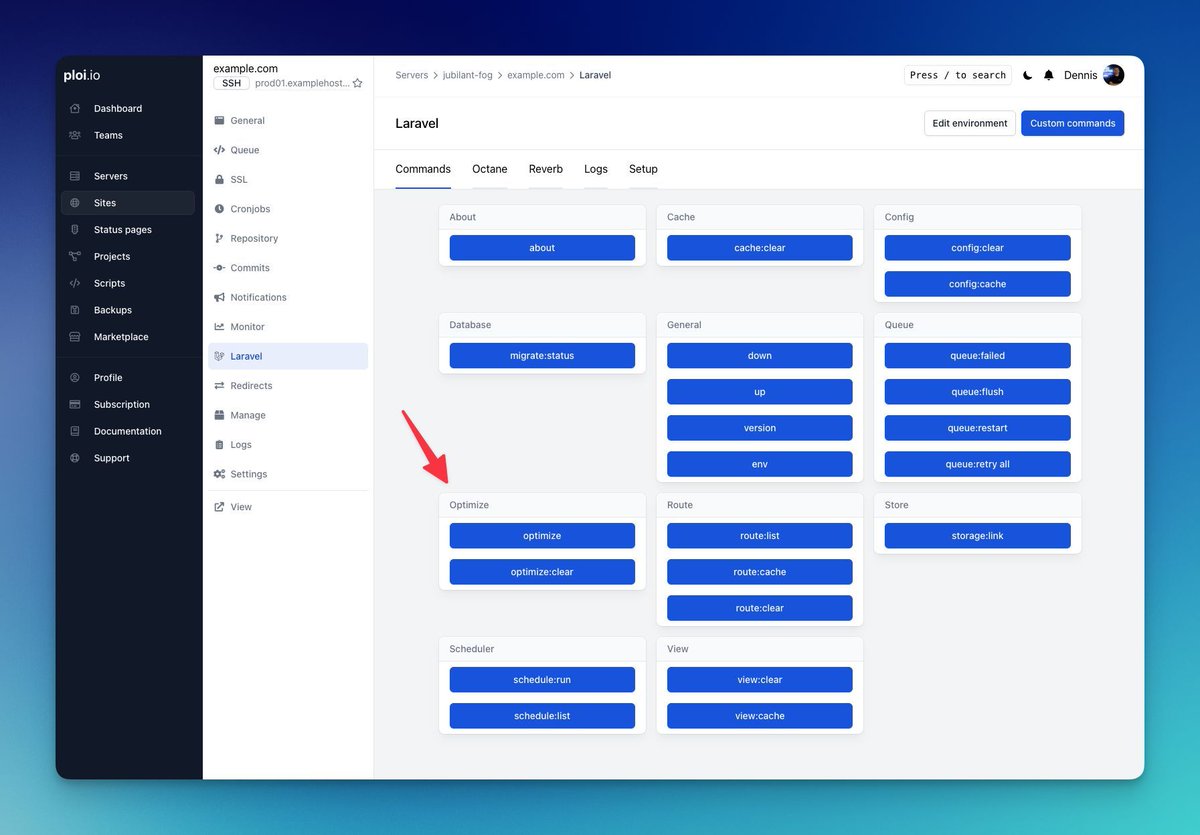The width and height of the screenshot is (1200, 835).
Task: Switch to the Setup tab
Action: (643, 169)
